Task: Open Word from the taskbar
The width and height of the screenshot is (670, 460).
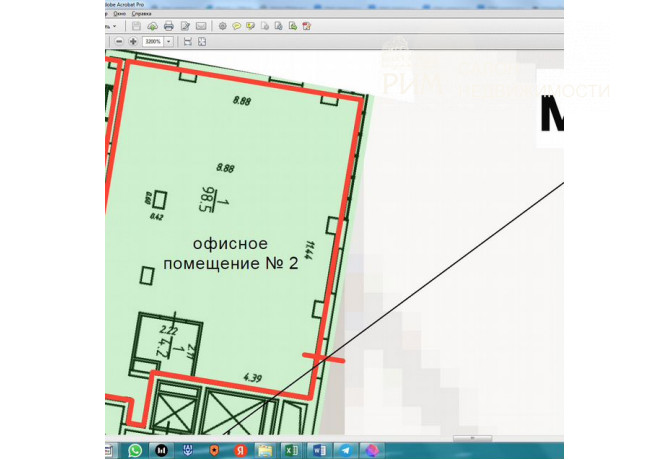Action: [317, 451]
